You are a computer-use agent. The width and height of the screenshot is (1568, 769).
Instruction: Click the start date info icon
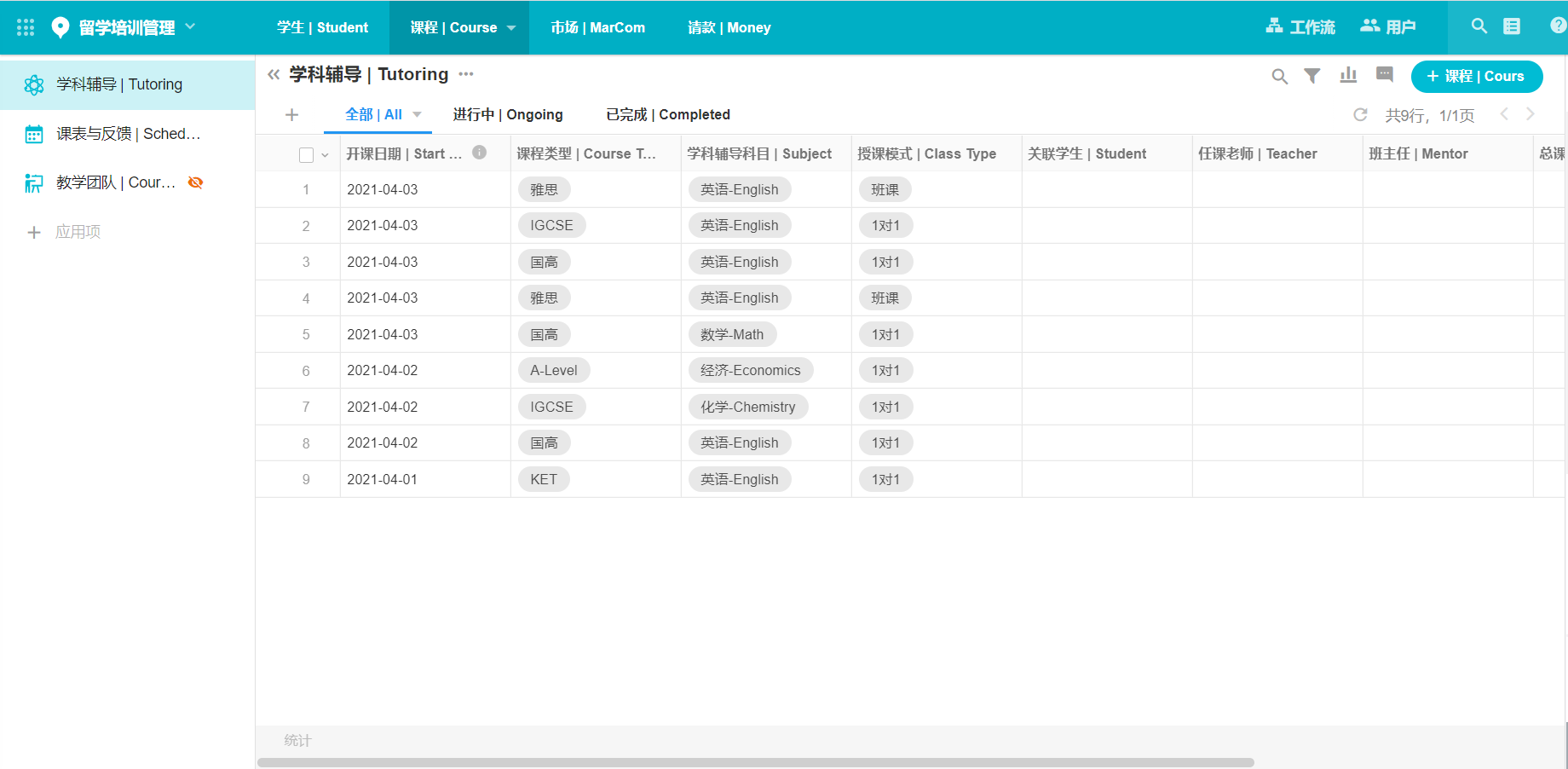coord(480,153)
